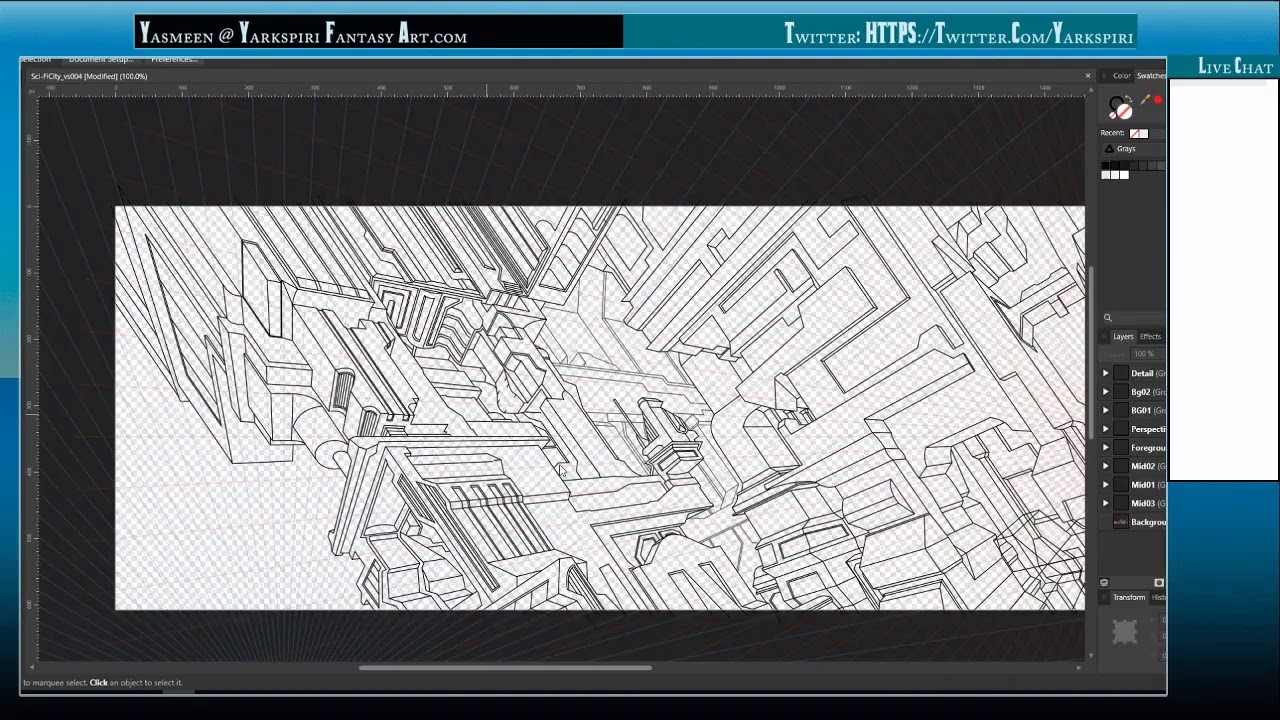
Task: Expand the Mid01 layer group
Action: [1106, 485]
